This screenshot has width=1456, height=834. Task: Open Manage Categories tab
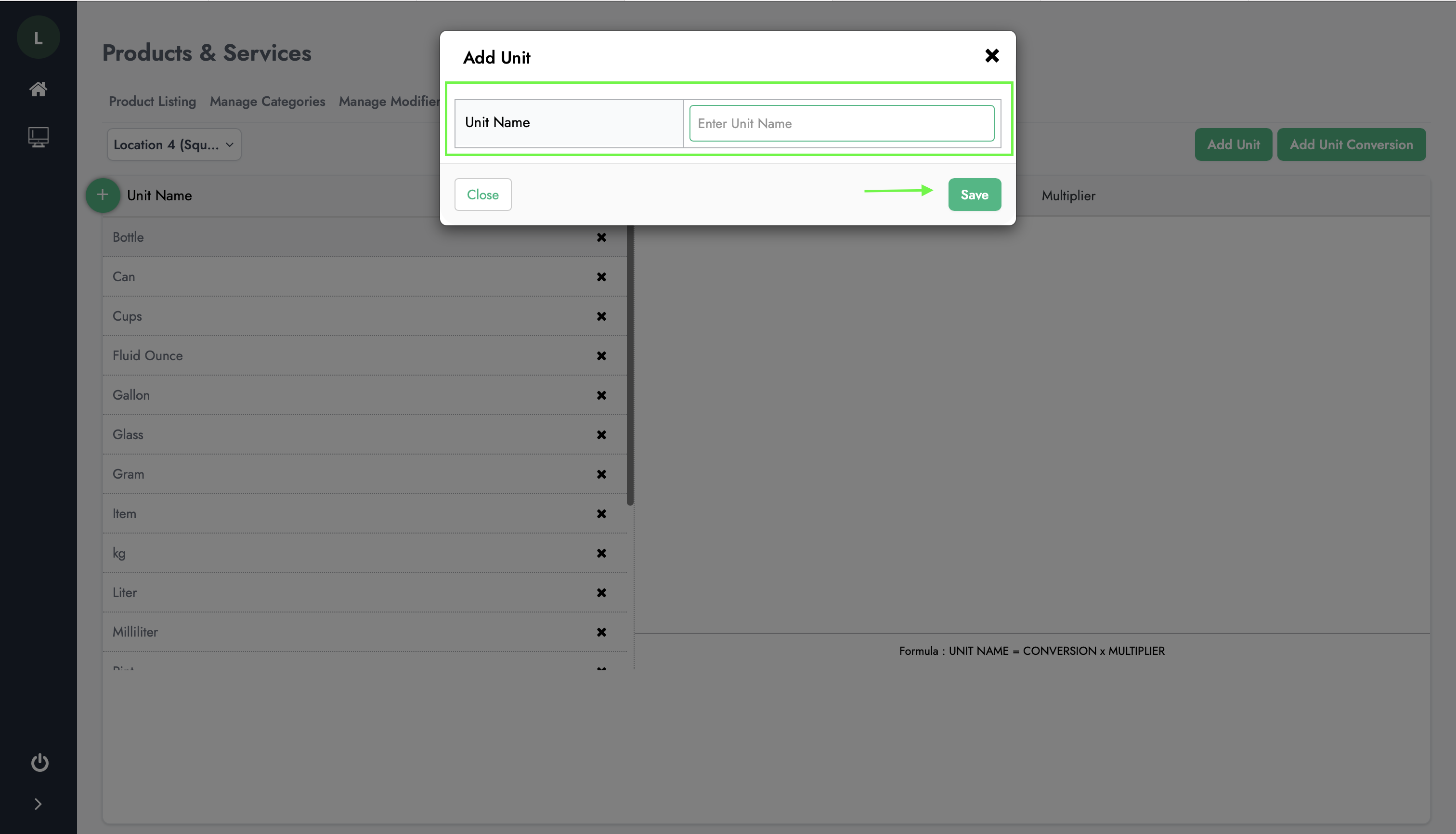coord(267,102)
